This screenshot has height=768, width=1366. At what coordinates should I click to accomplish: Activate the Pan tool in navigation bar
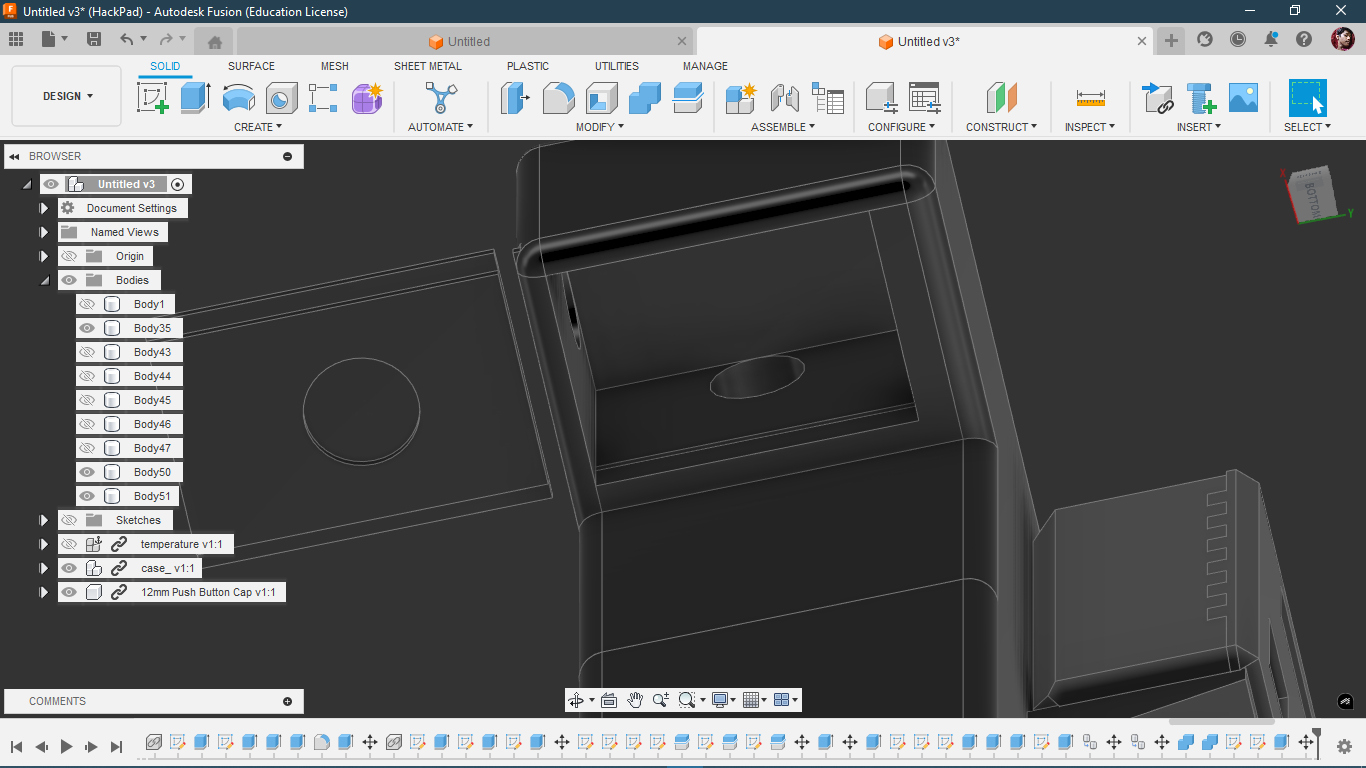pos(634,700)
